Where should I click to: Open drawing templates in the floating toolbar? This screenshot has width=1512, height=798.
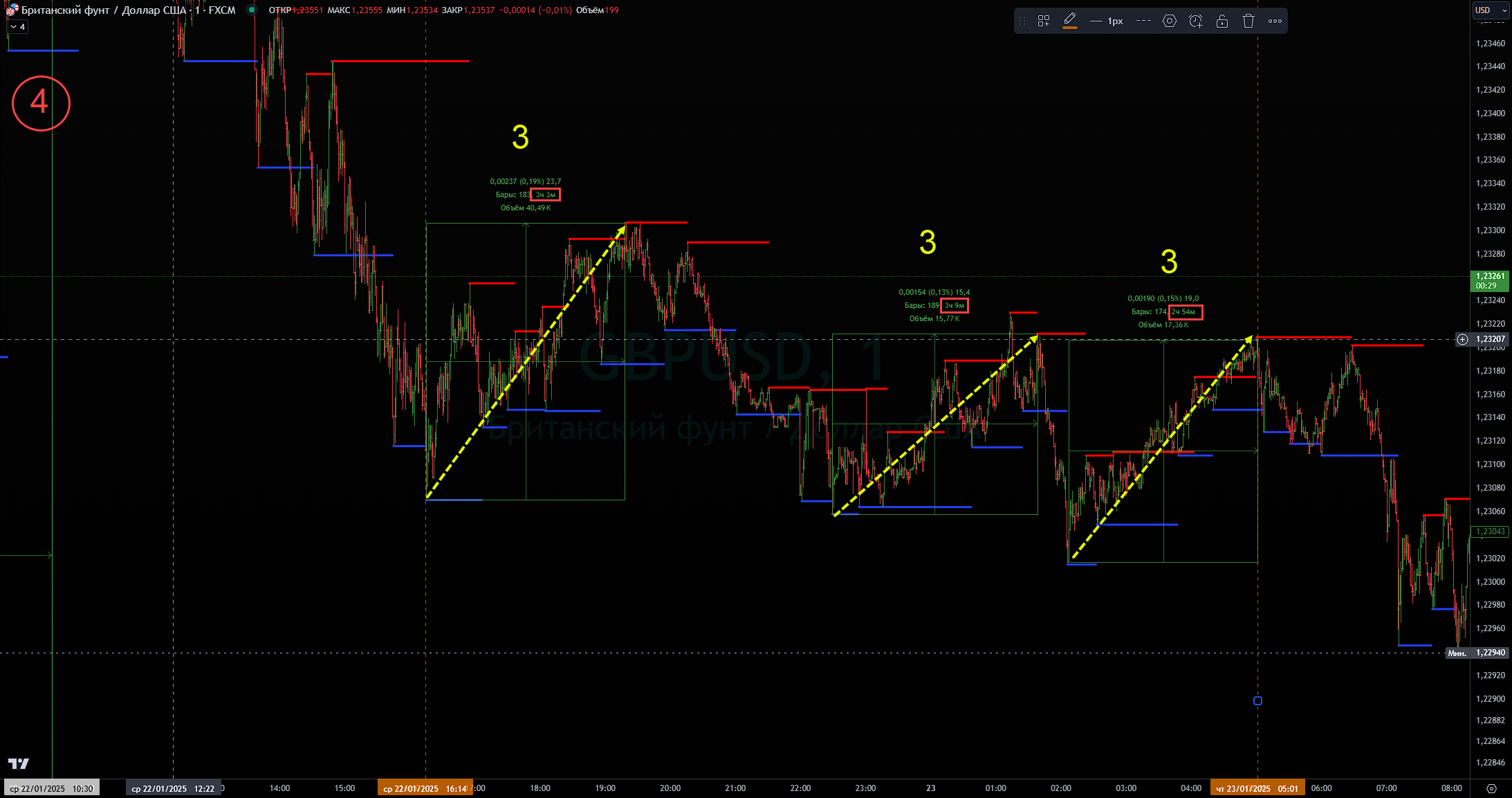pyautogui.click(x=1044, y=21)
